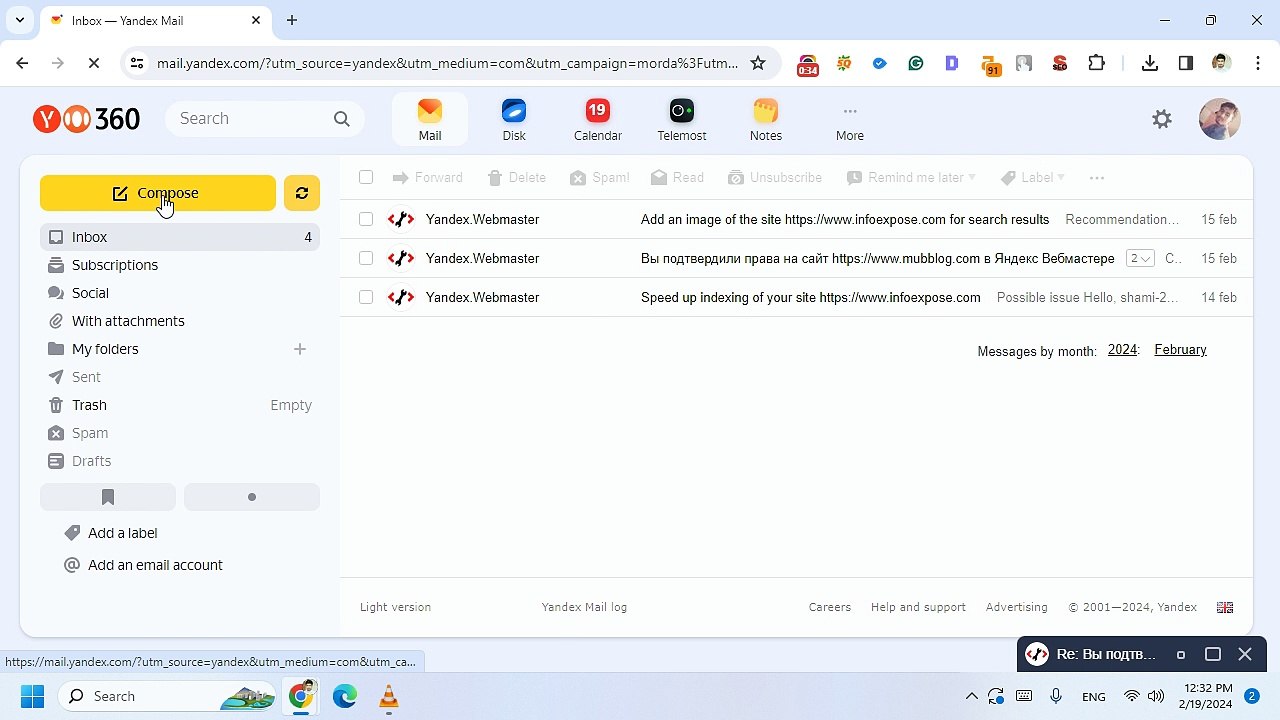Open the user account avatar

coord(1220,119)
